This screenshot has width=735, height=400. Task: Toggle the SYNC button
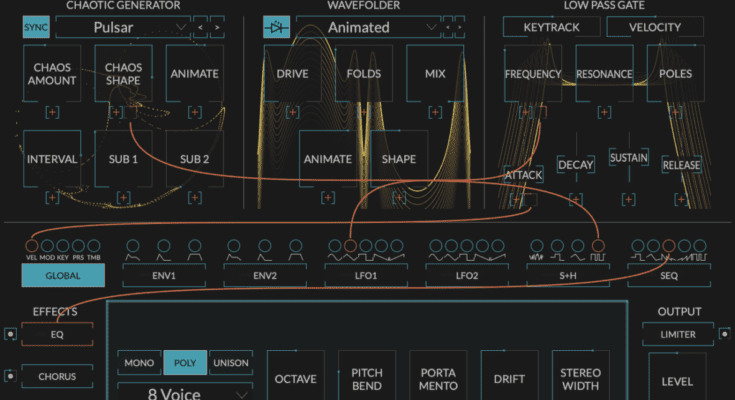tap(35, 27)
